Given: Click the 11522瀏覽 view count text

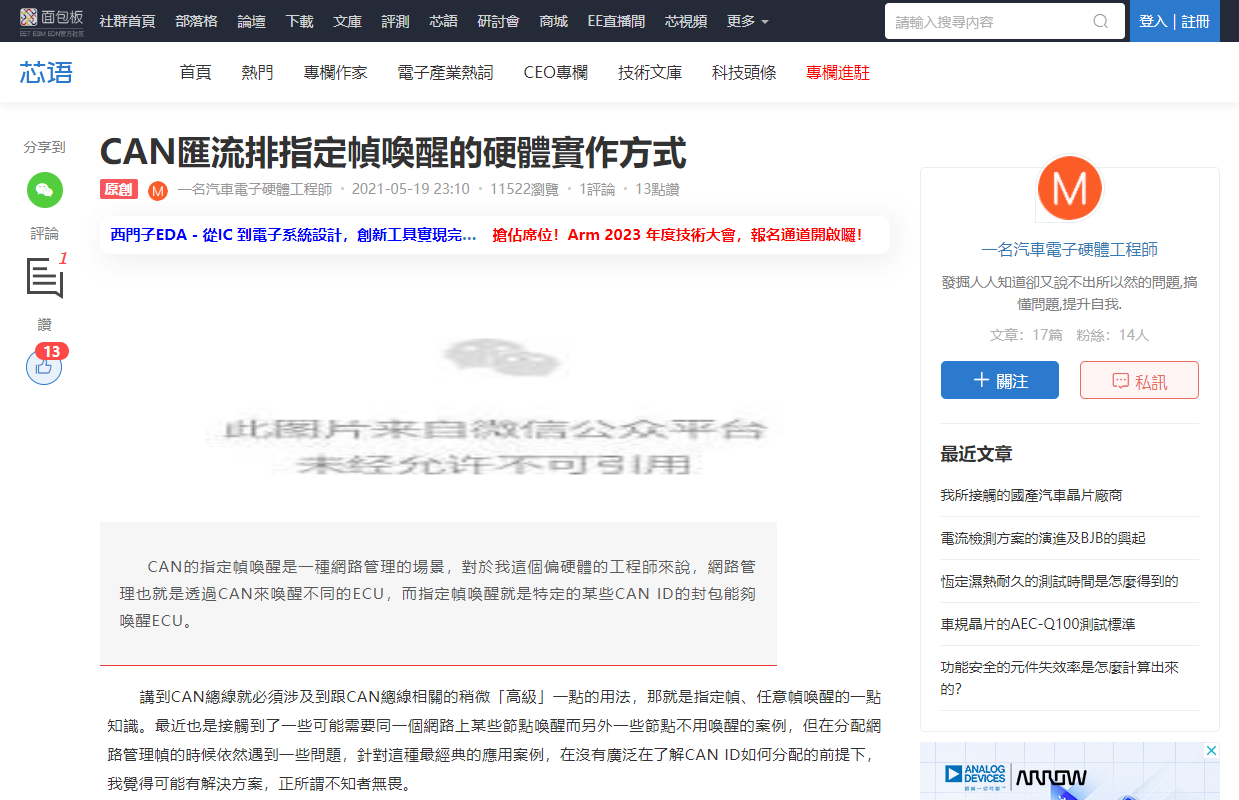Looking at the screenshot, I should [x=523, y=189].
